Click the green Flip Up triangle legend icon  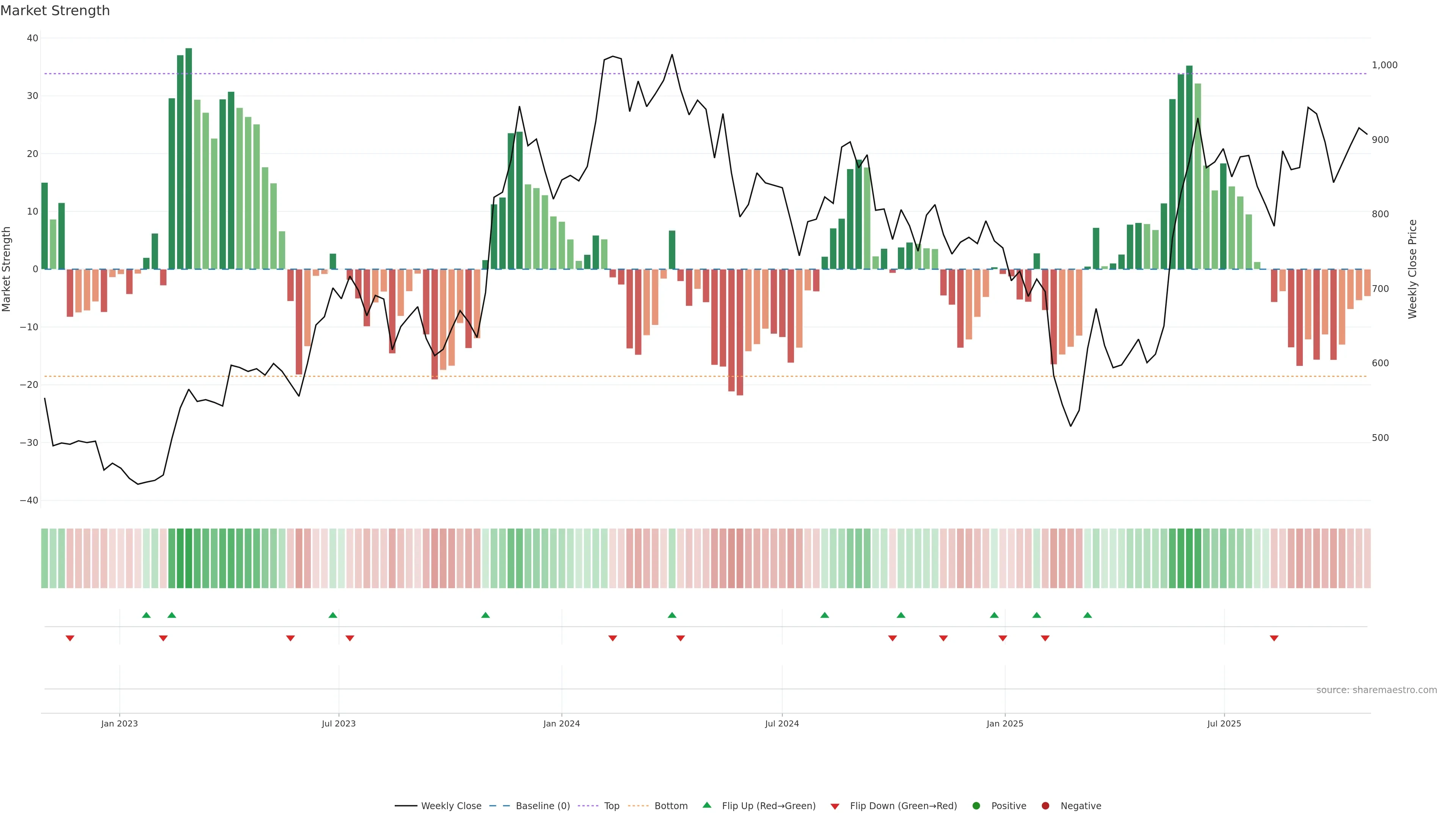click(706, 805)
